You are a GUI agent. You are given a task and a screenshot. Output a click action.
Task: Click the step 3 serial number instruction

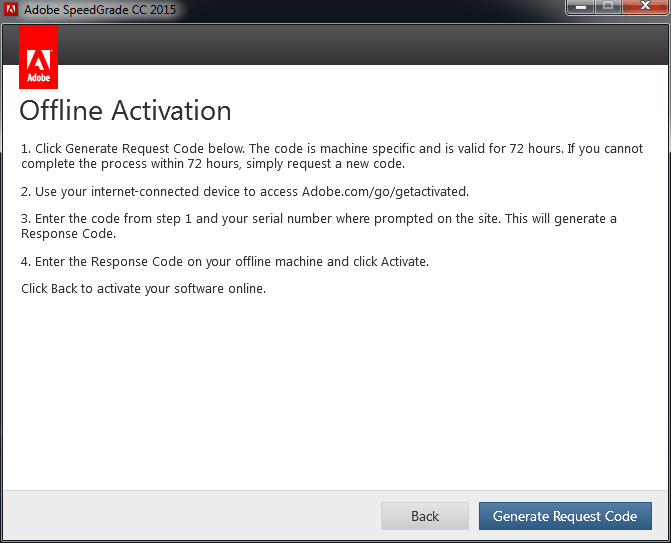319,226
